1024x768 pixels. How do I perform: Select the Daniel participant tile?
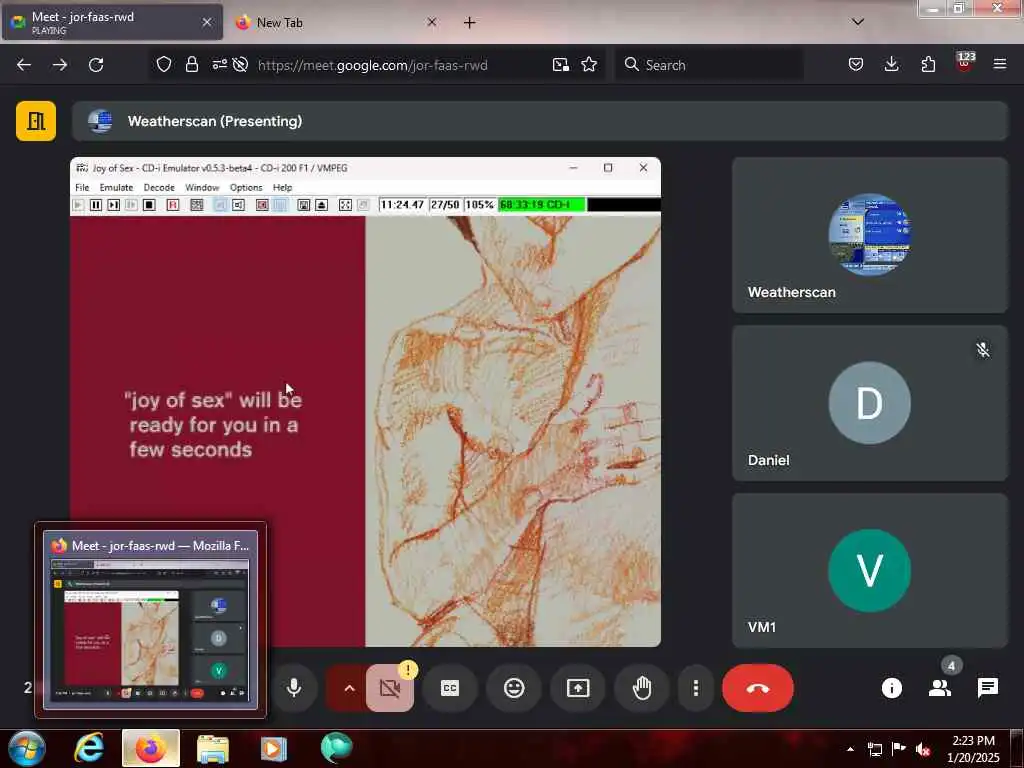click(x=869, y=403)
